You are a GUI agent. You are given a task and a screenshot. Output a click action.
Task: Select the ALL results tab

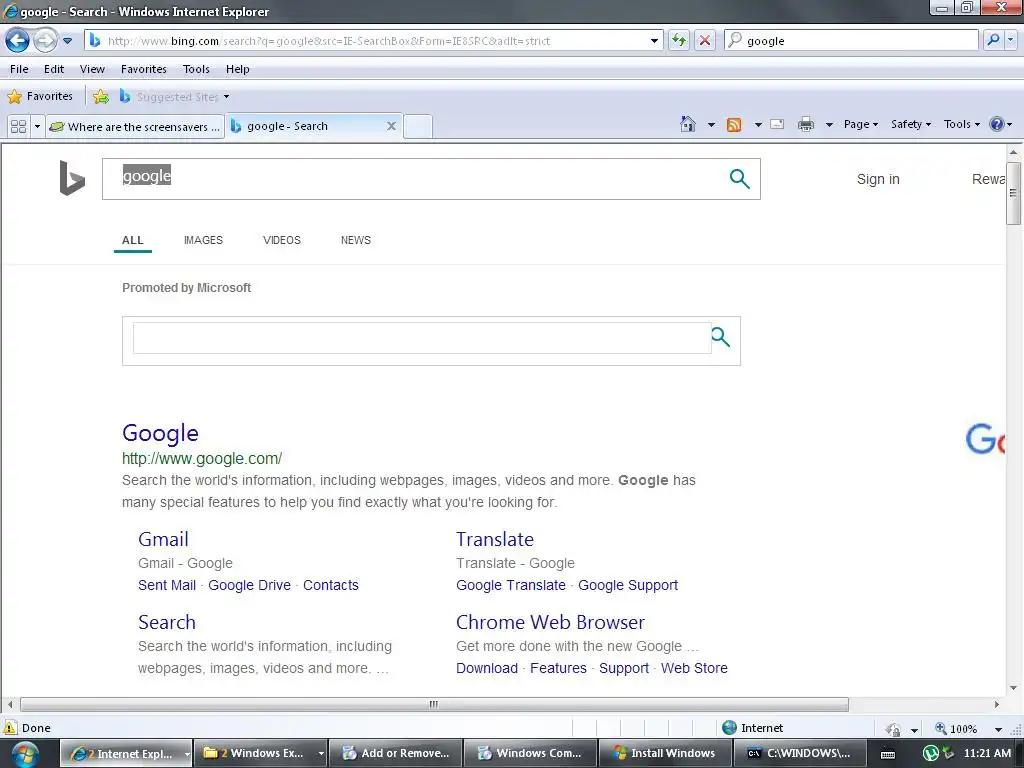[133, 240]
